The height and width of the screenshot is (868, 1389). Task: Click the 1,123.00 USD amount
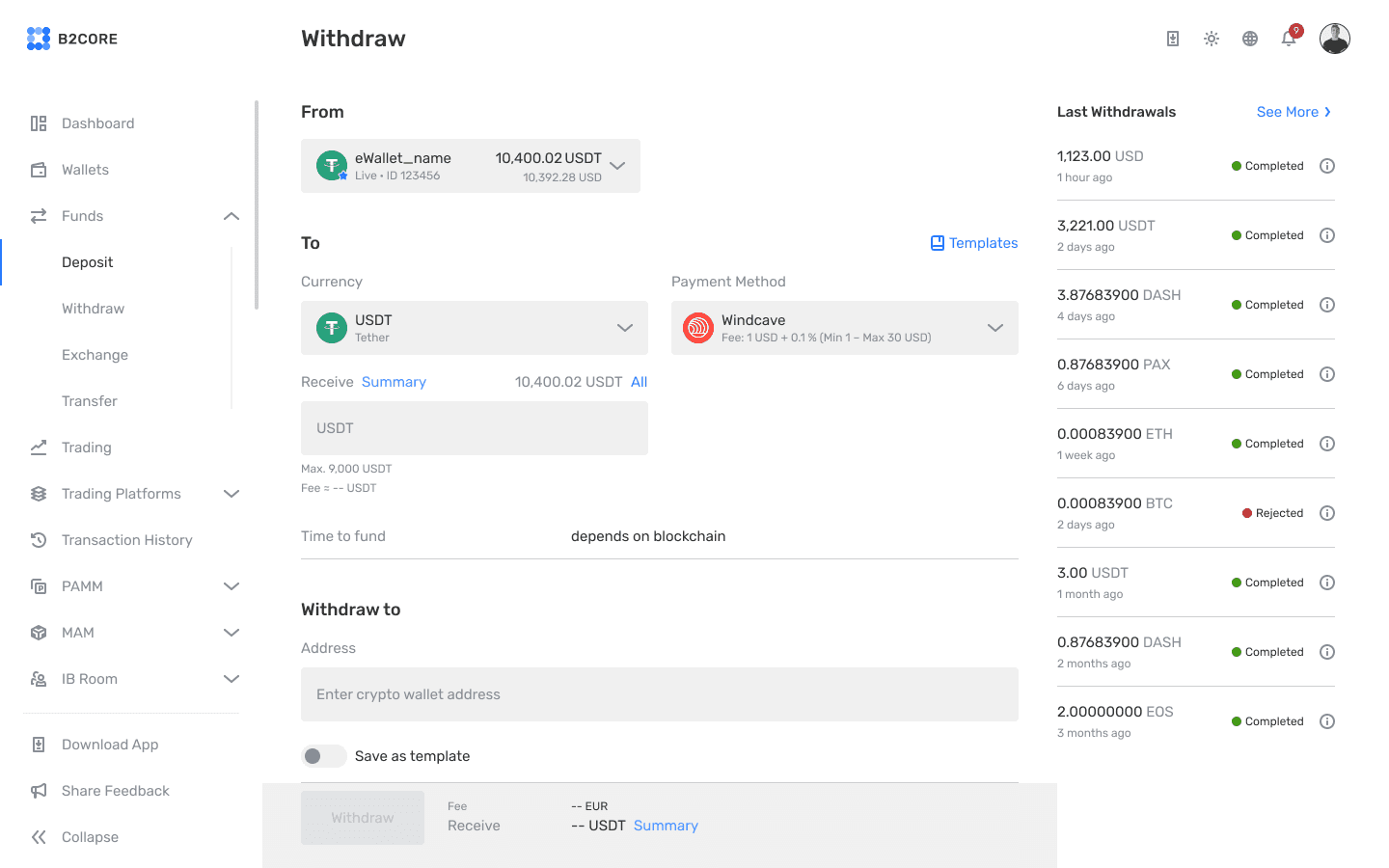[x=1101, y=156]
